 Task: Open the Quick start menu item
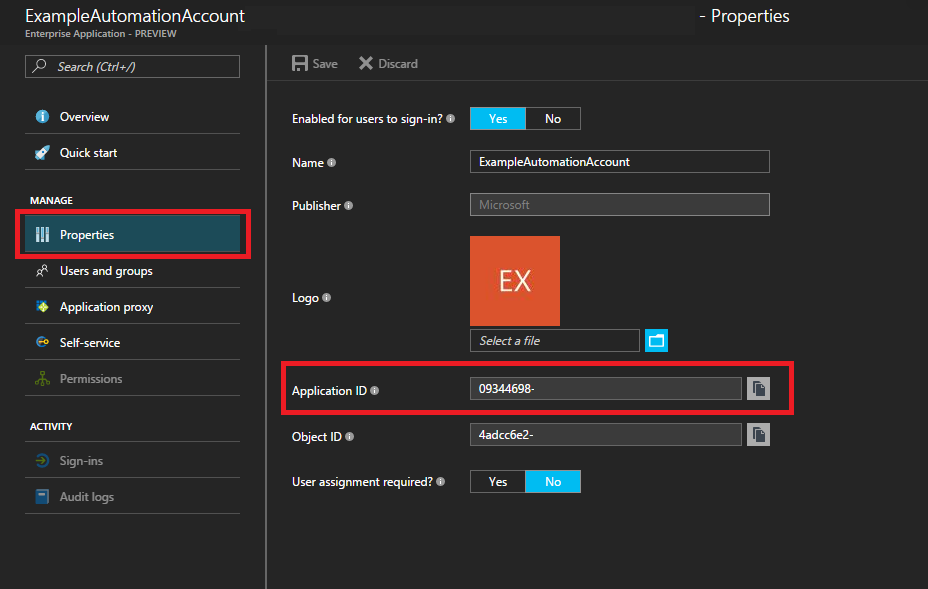click(x=133, y=153)
